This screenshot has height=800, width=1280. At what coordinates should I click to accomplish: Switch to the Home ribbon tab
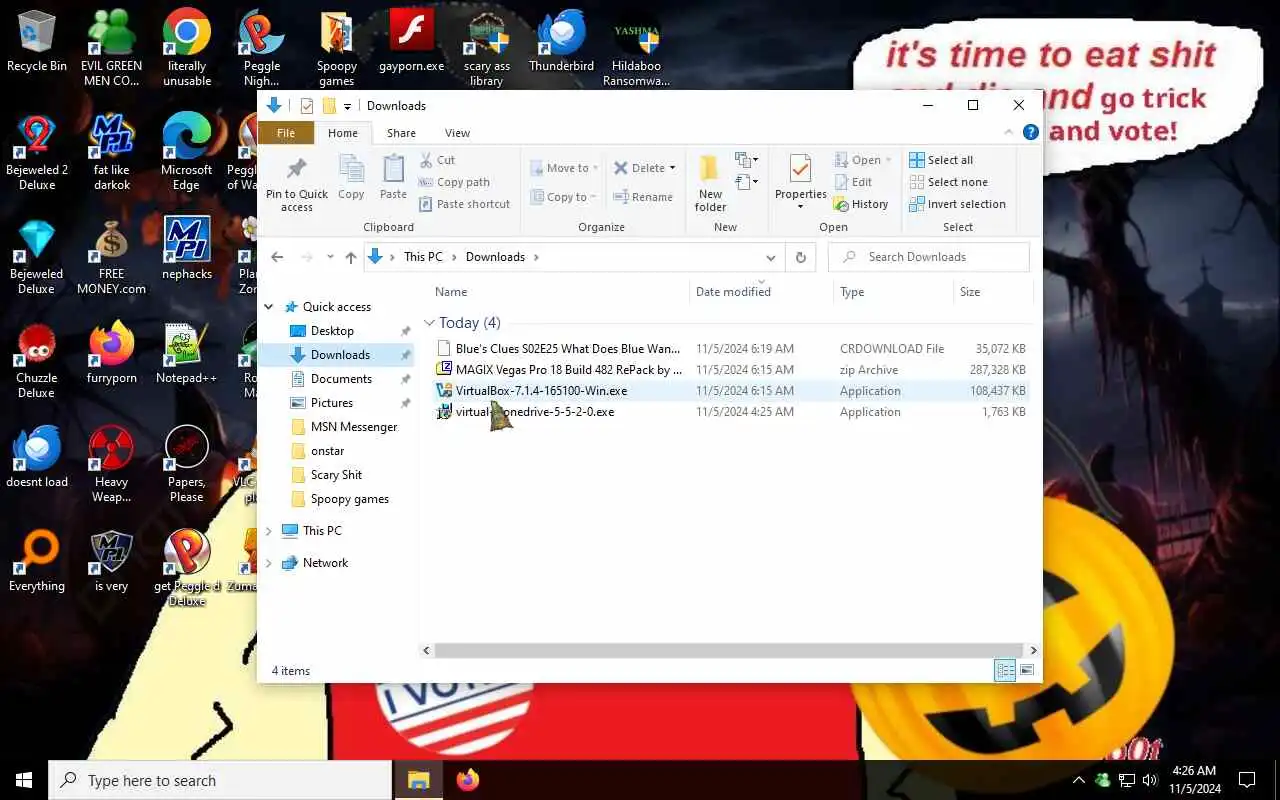click(343, 133)
